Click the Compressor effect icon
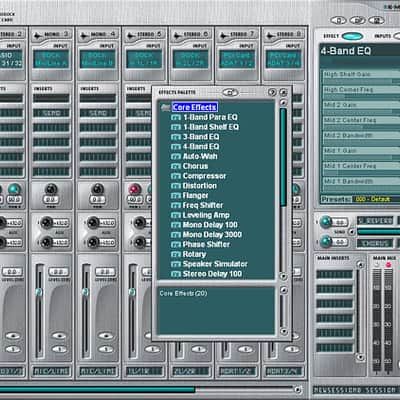This screenshot has width=400, height=400. coord(176,176)
